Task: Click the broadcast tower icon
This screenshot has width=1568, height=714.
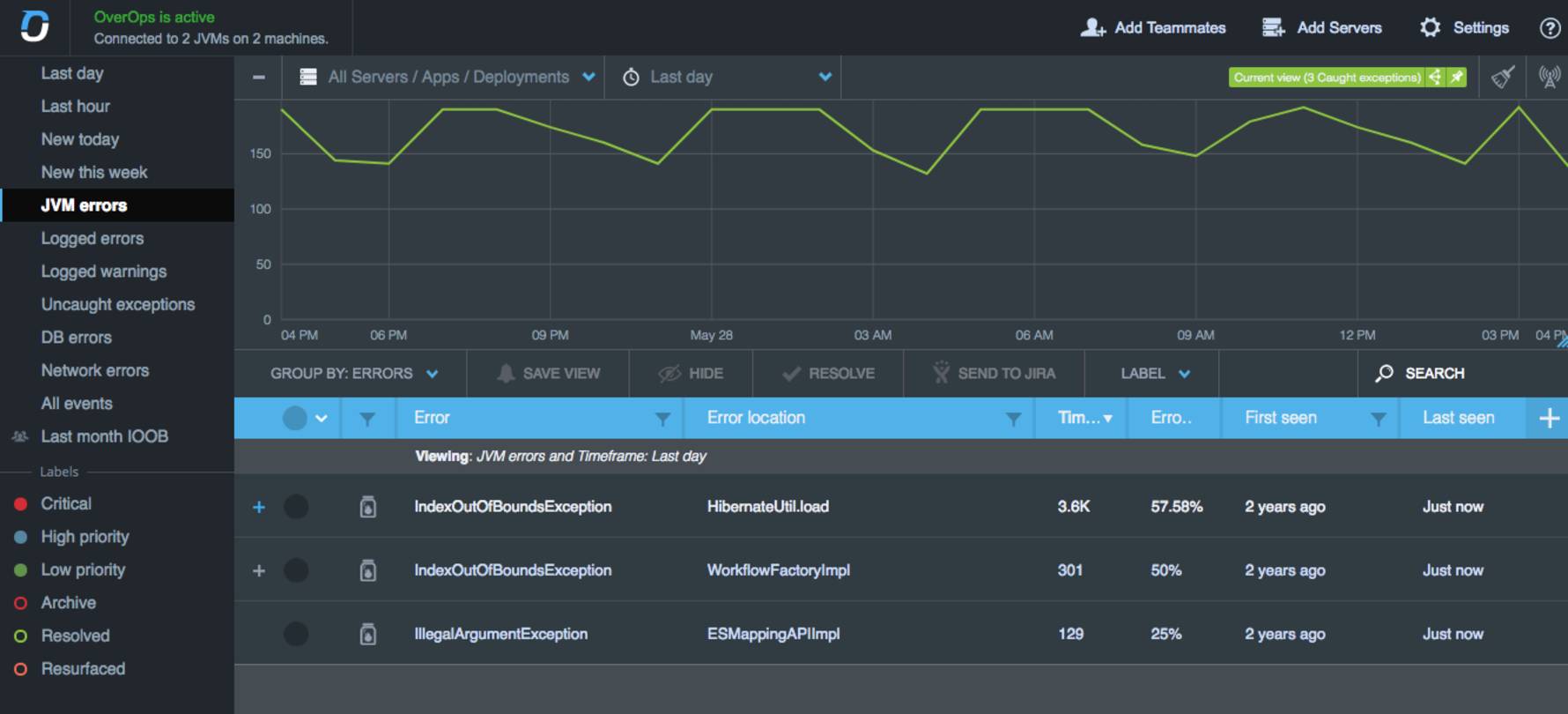Action: [x=1549, y=78]
